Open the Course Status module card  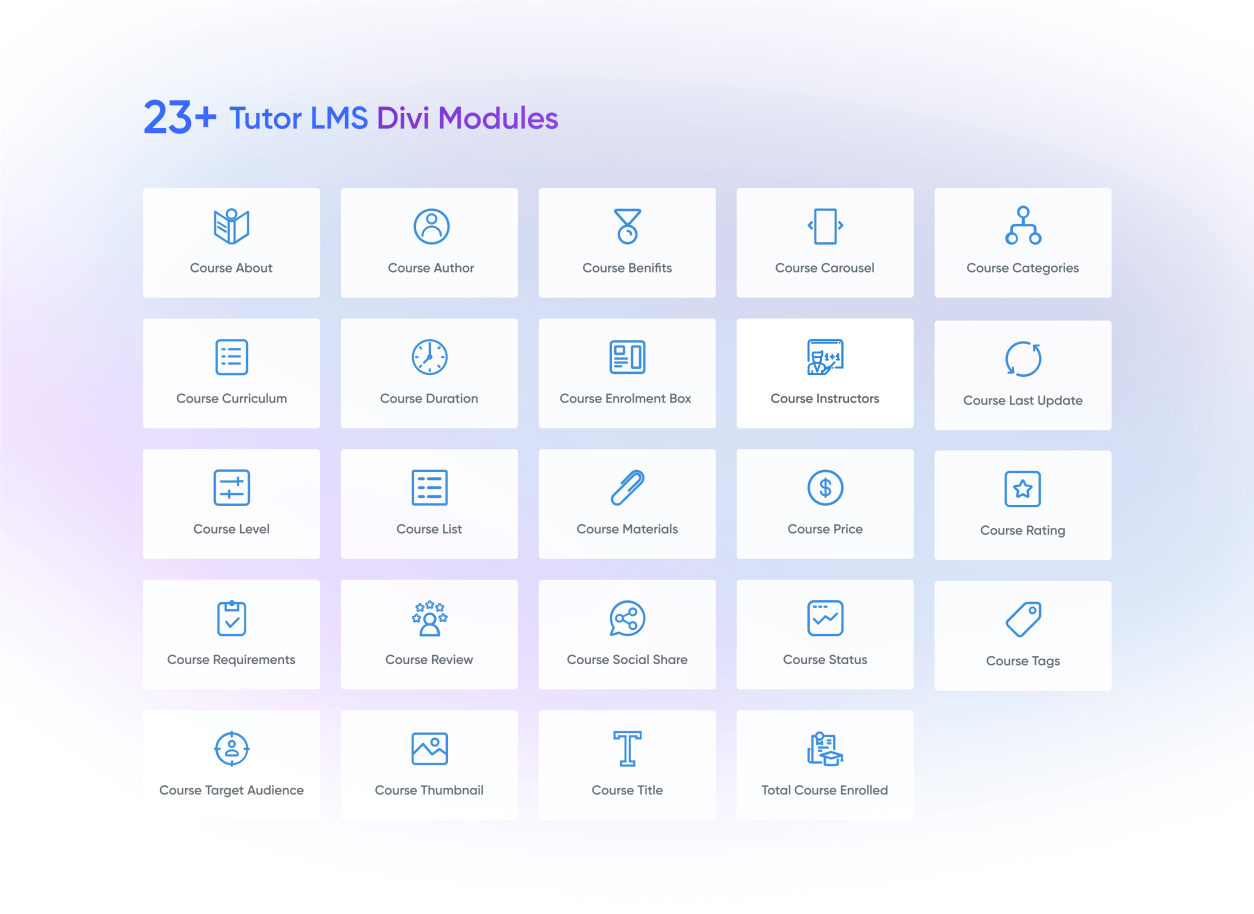coord(825,634)
